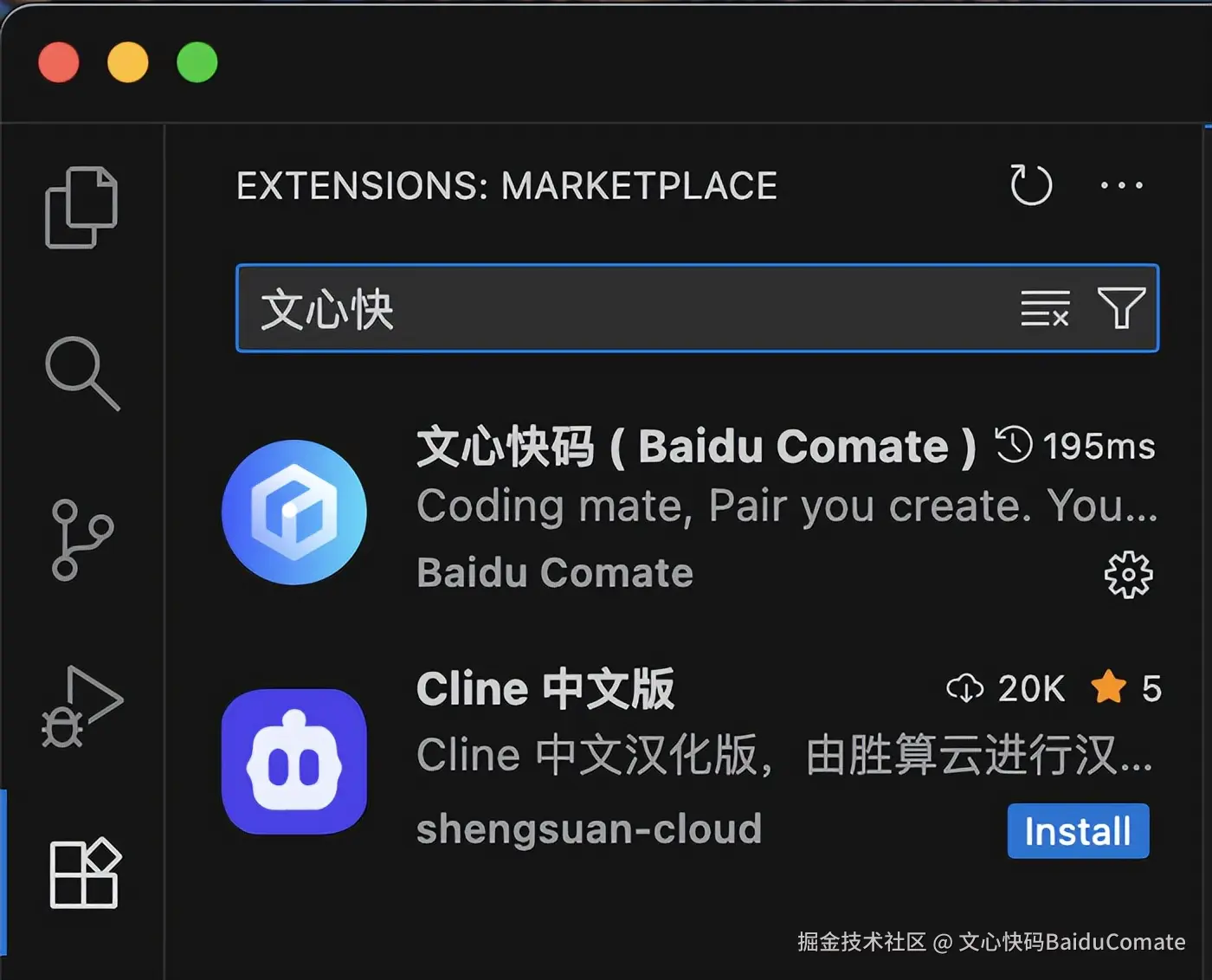Click the Baidu Comate extension logo
Screen dimensions: 1212x980
294,512
